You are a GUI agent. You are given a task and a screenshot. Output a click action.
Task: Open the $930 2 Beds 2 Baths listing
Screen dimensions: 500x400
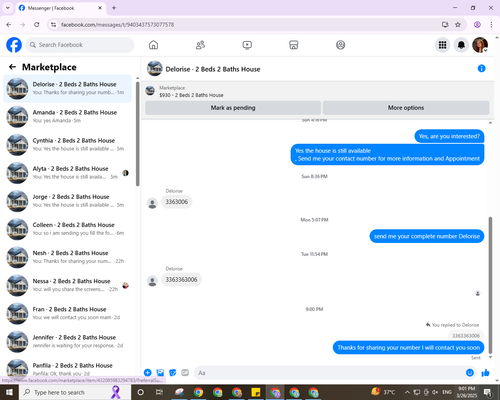pos(191,95)
